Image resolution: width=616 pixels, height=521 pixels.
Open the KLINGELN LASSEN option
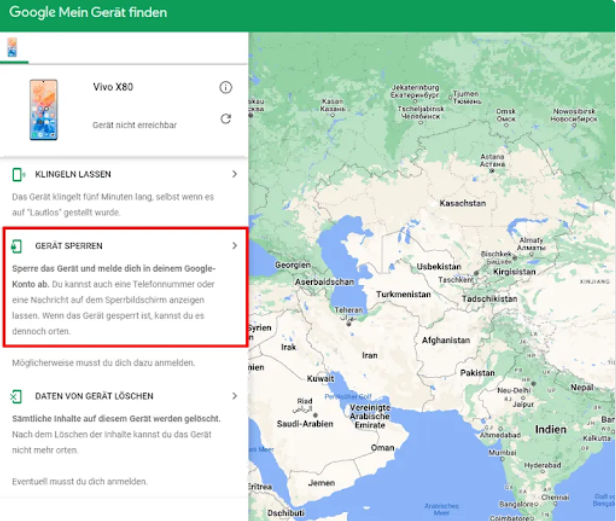tap(73, 174)
